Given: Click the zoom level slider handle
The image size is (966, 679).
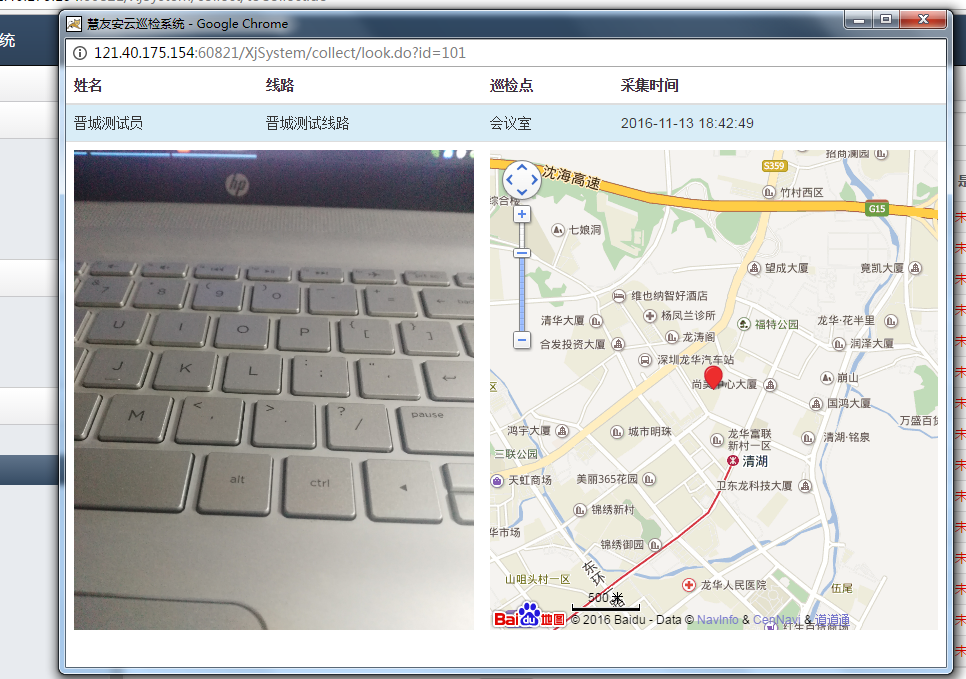Looking at the screenshot, I should click(521, 252).
